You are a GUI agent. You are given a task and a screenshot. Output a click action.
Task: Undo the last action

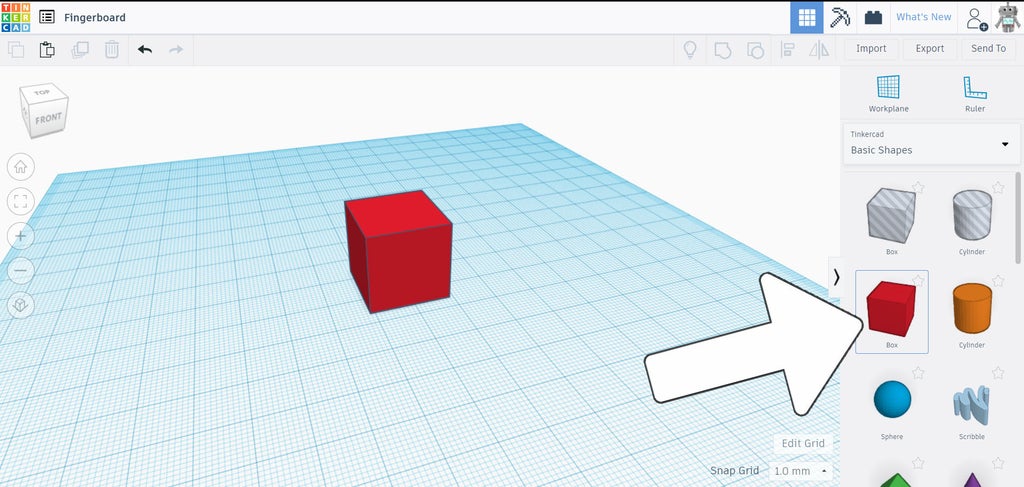145,49
